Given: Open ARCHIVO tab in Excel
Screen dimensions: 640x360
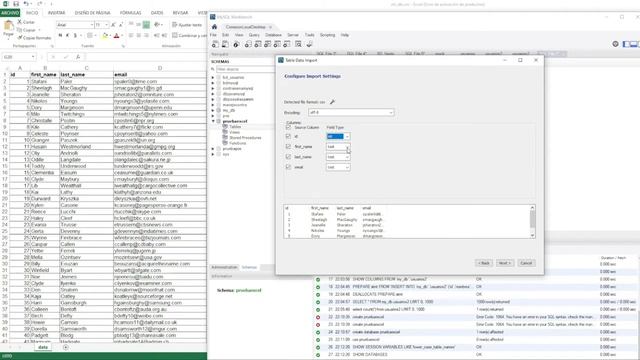Looking at the screenshot, I should pos(10,13).
